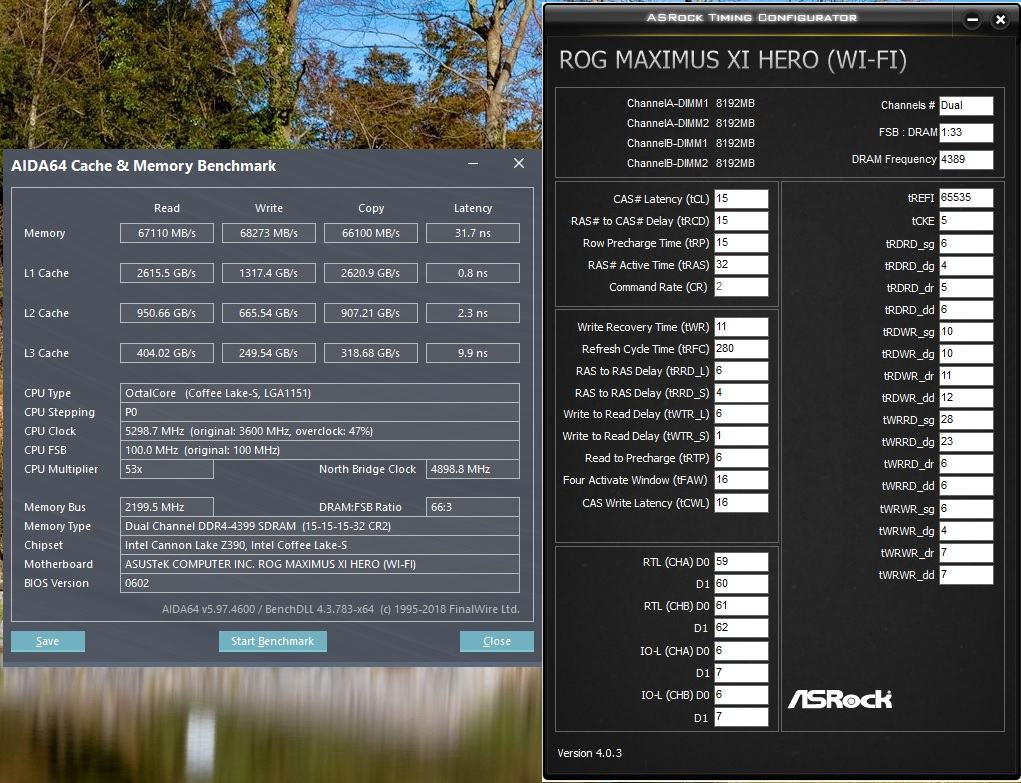This screenshot has height=783, width=1021.
Task: Click the Command Rate (CR) field
Action: 741,287
